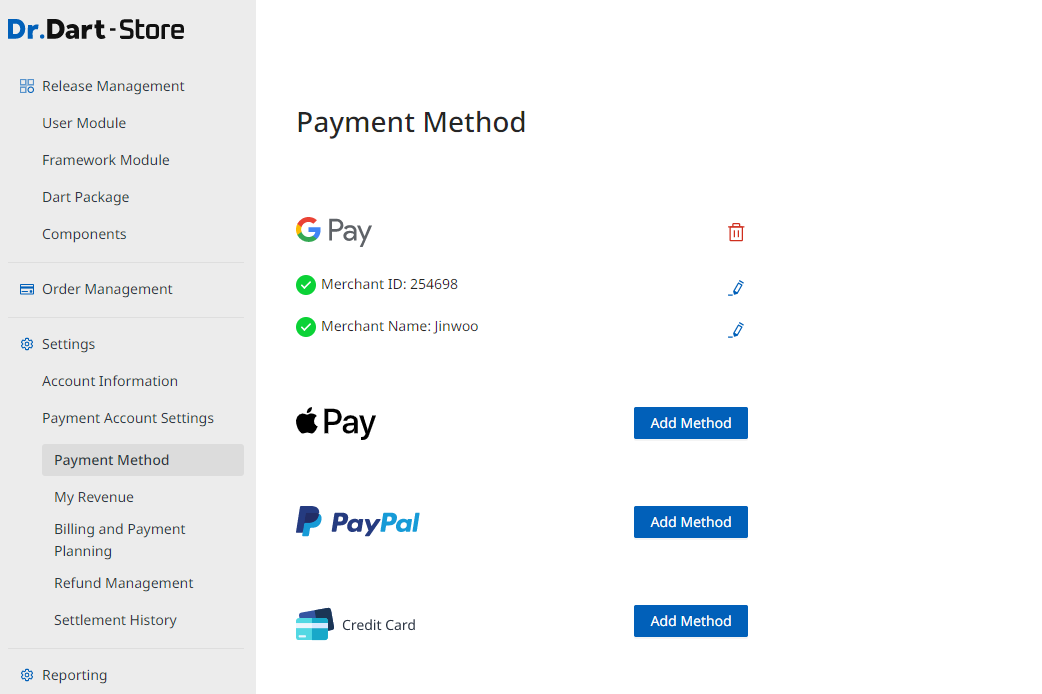Screen dimensions: 1042x694
Task: Open Billing and Payment Planning
Action: click(120, 540)
